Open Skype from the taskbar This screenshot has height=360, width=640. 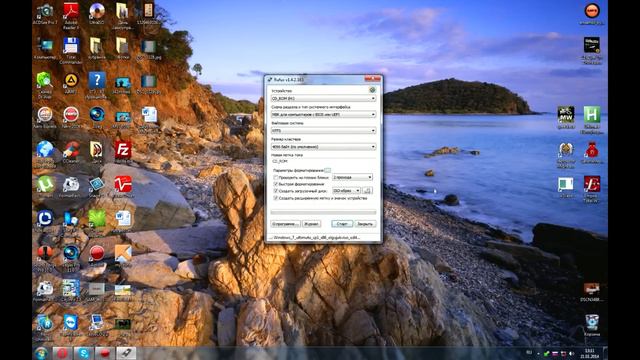tap(83, 353)
